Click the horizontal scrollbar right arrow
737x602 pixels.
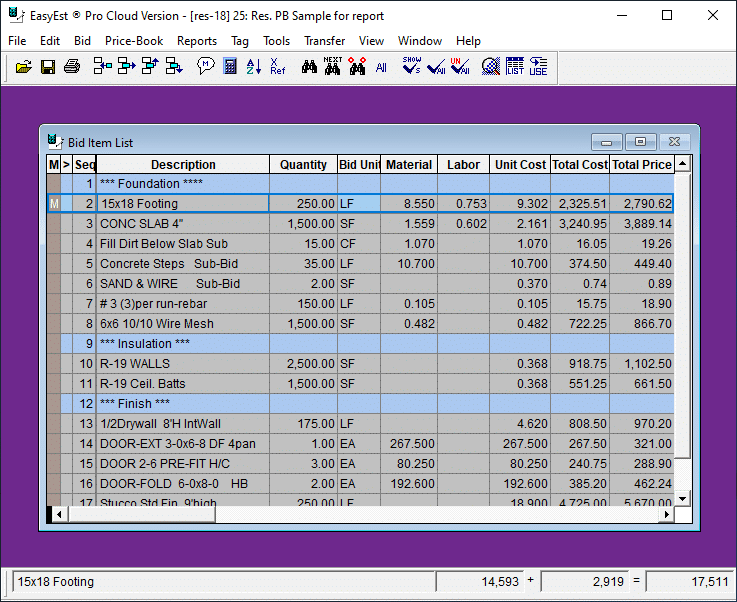666,514
